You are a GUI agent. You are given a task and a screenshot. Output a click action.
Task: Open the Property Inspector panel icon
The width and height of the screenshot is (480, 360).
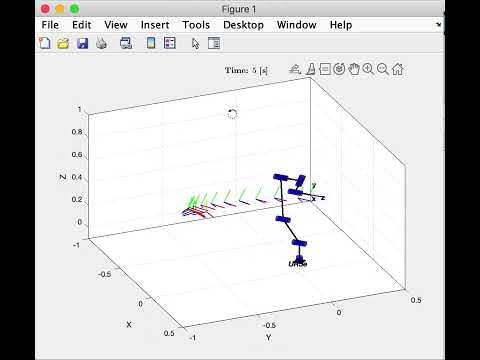214,43
